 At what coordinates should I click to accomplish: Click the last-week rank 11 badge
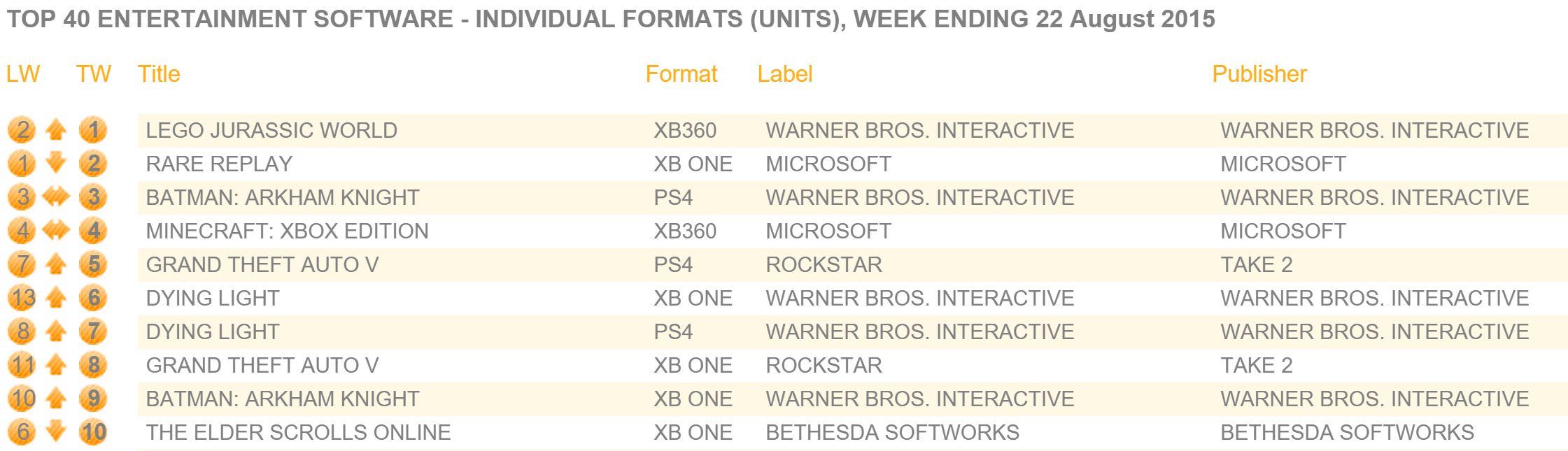(x=22, y=365)
